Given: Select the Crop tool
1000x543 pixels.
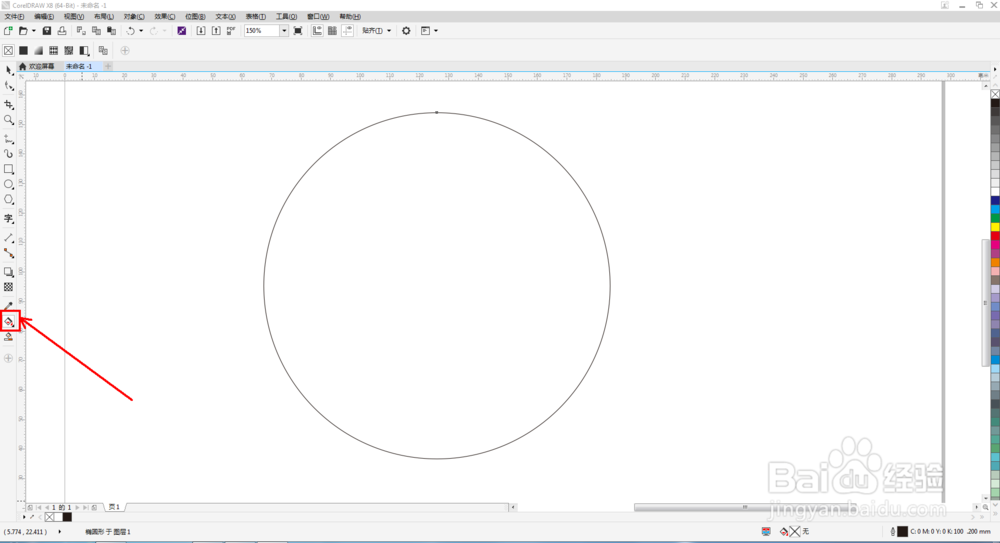Looking at the screenshot, I should [x=8, y=104].
